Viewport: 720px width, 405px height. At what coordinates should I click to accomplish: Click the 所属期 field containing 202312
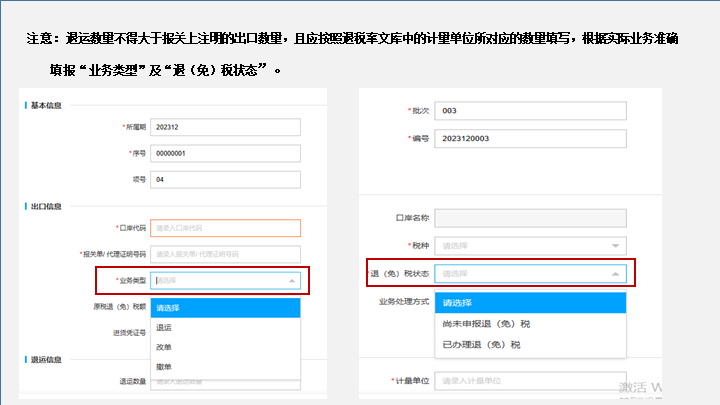tap(225, 127)
